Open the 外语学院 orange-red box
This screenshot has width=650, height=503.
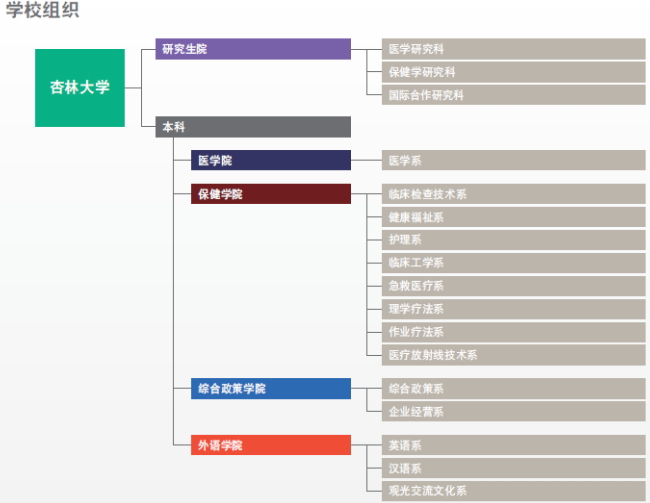point(271,445)
